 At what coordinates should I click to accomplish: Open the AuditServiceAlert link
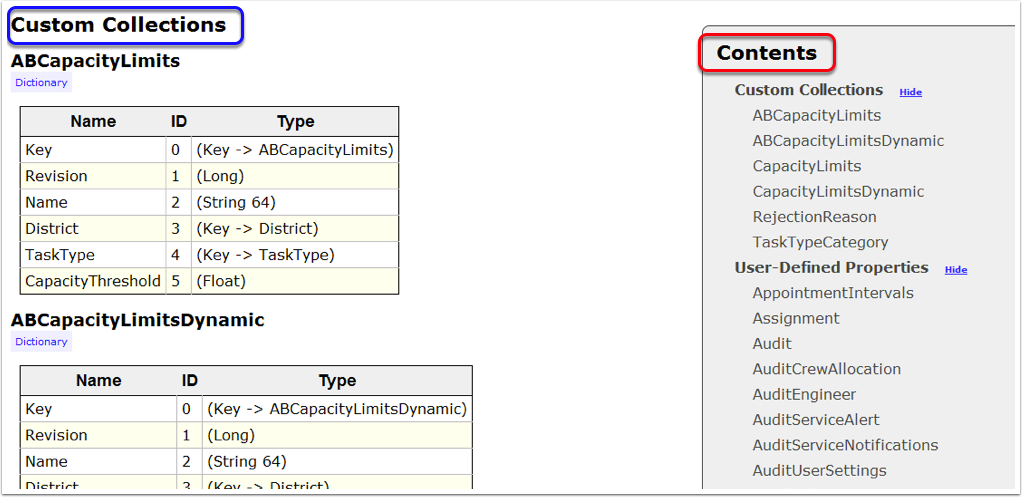[x=816, y=420]
